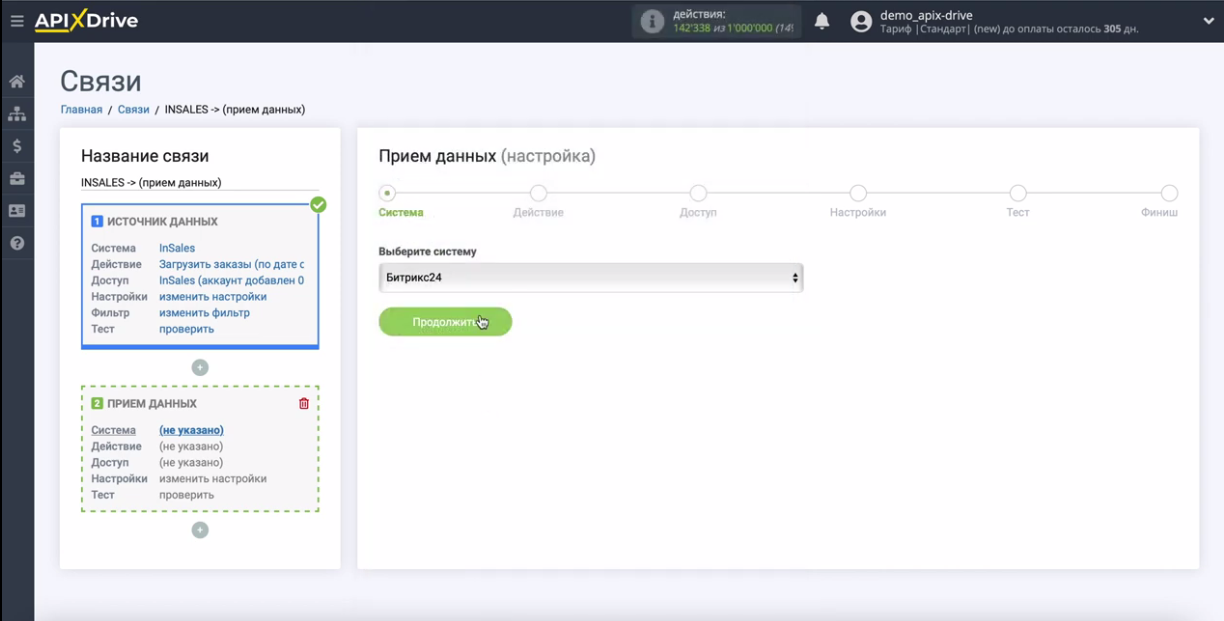
Task: Click the actions counter 142'338 из 1'000'000
Action: click(x=733, y=28)
